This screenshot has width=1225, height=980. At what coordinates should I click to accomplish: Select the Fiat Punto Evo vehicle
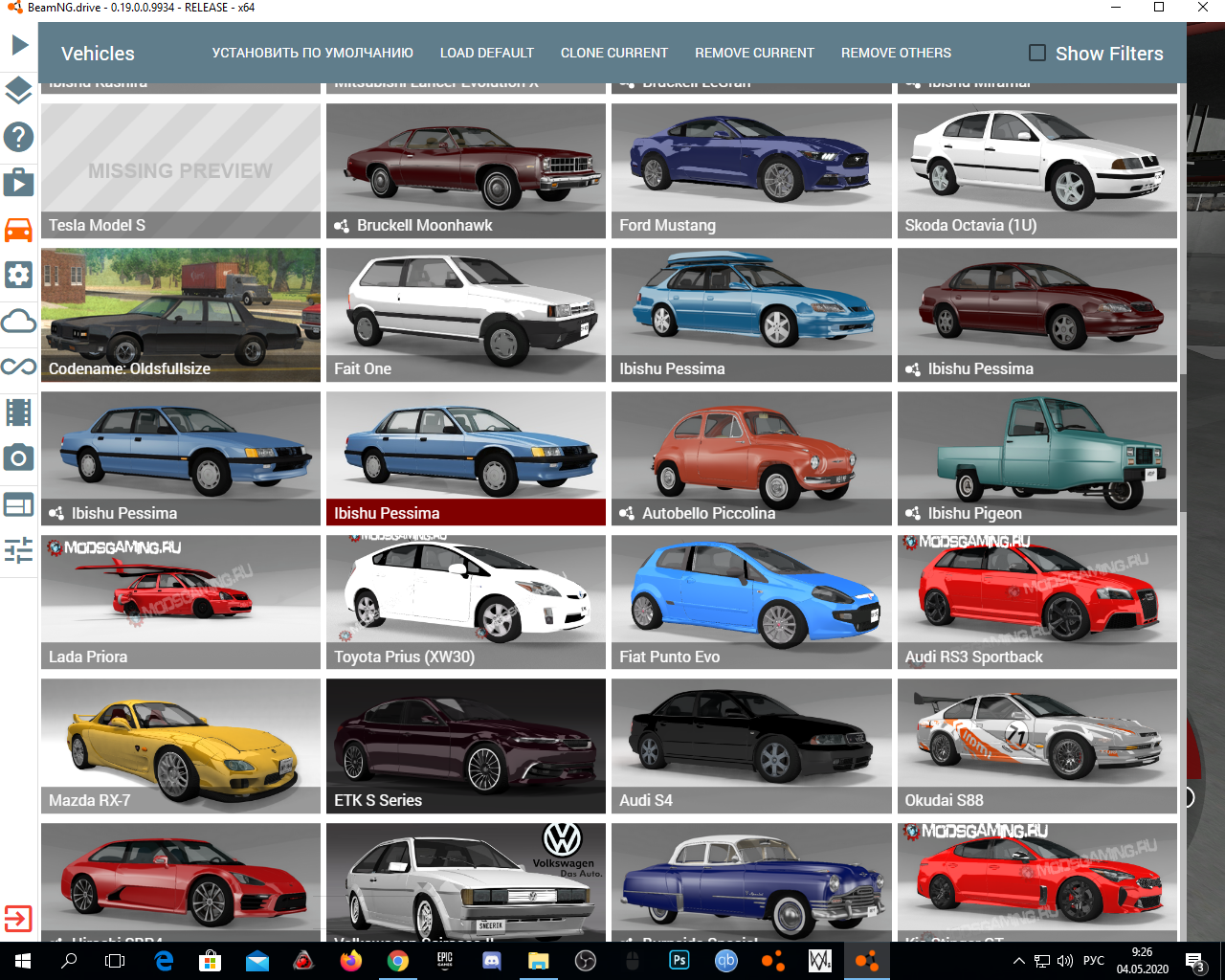(x=751, y=602)
